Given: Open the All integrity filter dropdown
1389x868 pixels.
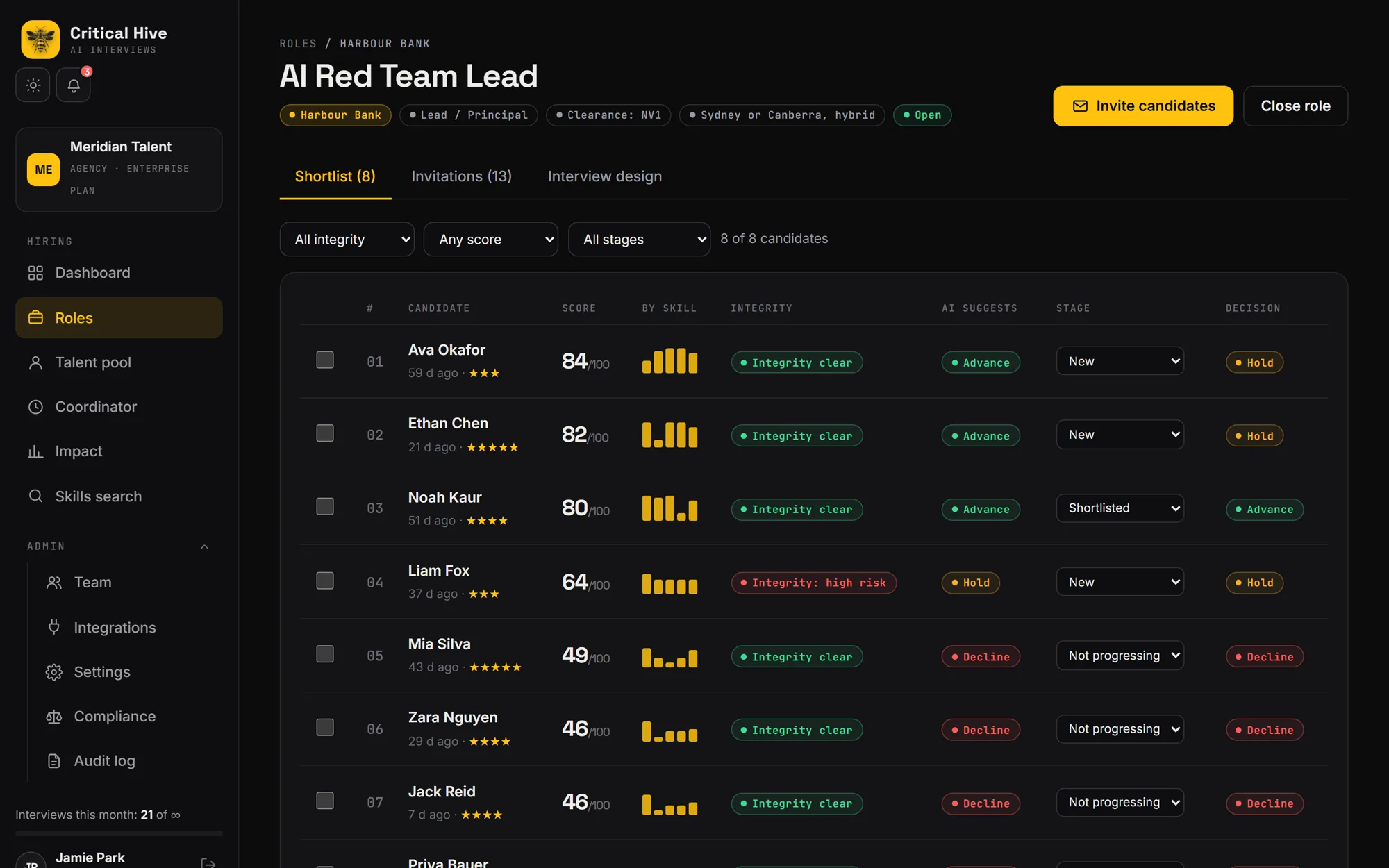Looking at the screenshot, I should (x=347, y=239).
